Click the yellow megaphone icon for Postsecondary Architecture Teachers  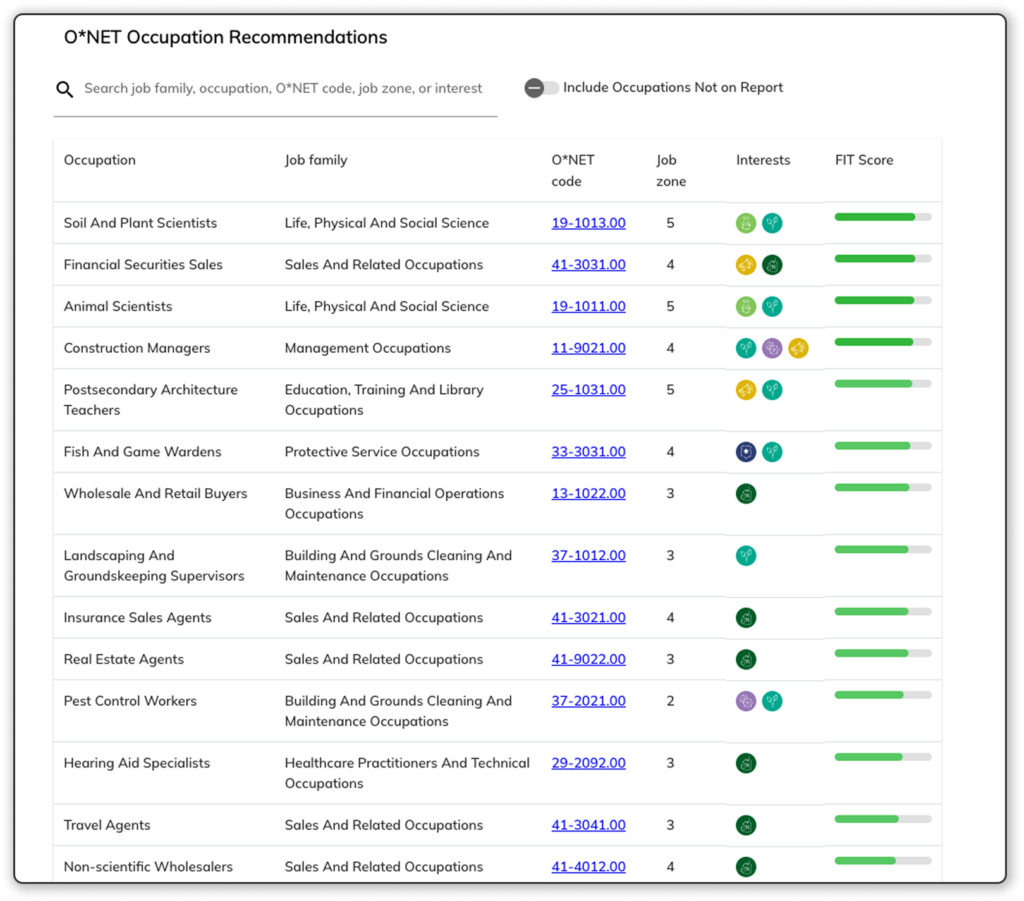click(746, 390)
